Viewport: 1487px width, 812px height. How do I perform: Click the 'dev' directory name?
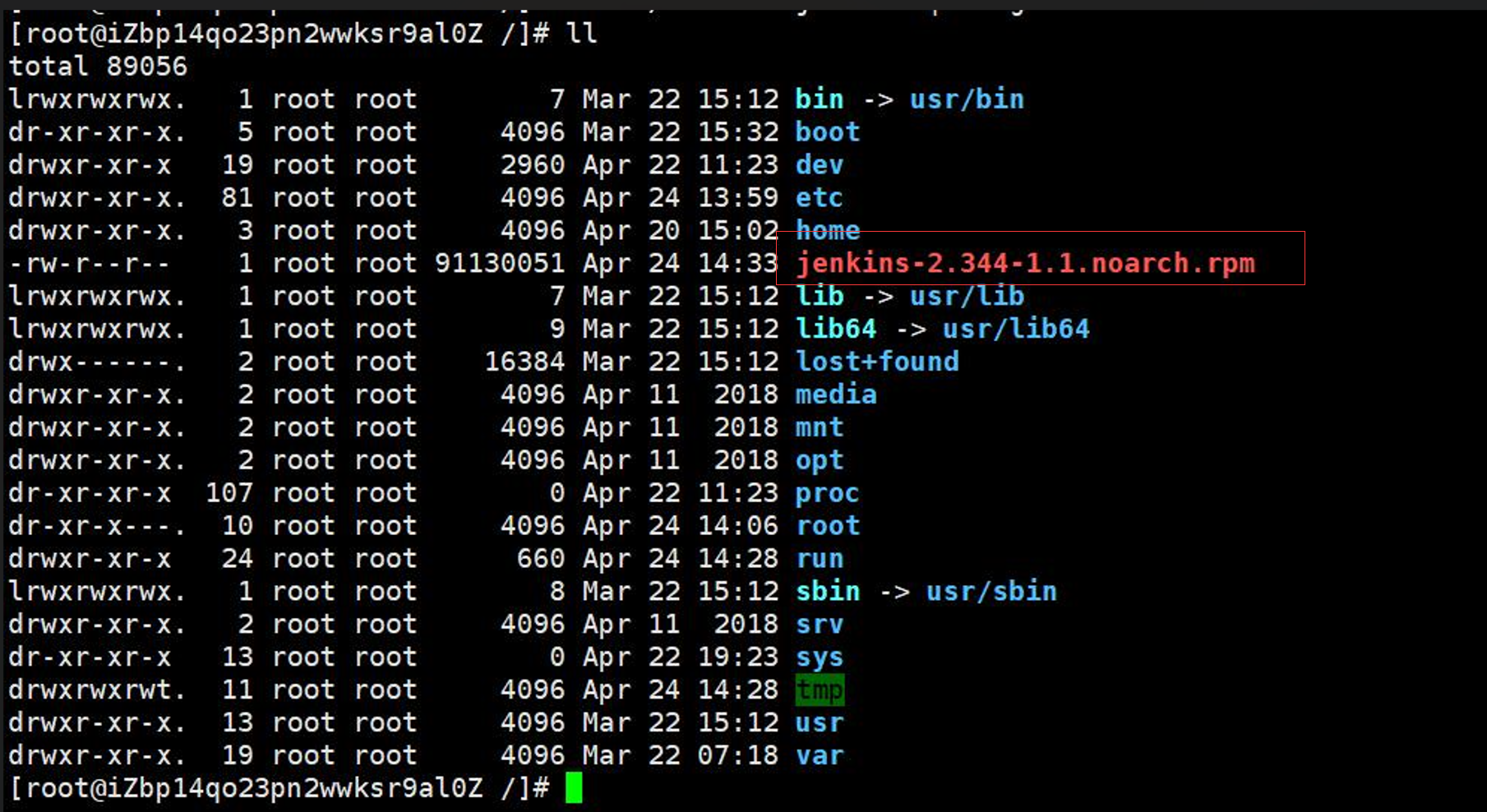tap(820, 165)
